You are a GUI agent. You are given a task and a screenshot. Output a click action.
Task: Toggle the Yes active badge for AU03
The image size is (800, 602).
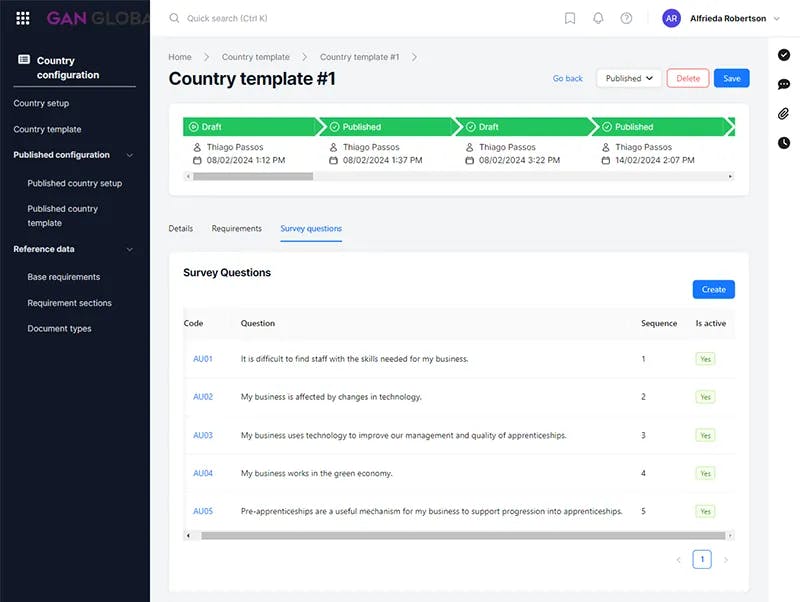(x=705, y=435)
